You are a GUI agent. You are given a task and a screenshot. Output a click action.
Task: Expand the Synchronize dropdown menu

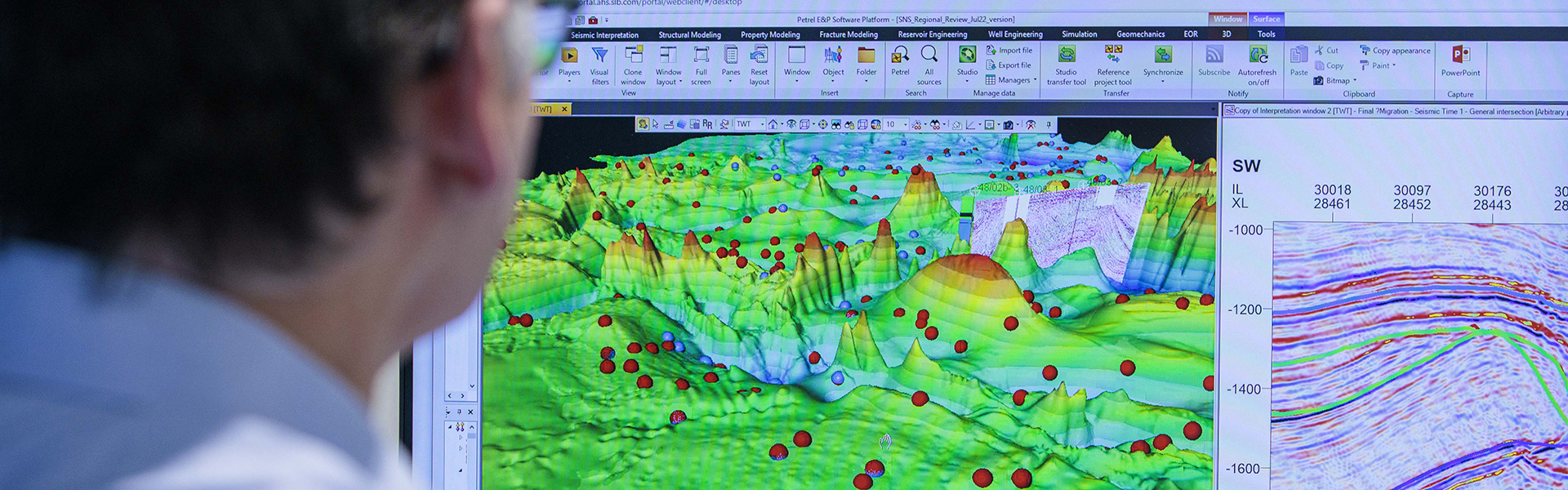(x=1163, y=81)
